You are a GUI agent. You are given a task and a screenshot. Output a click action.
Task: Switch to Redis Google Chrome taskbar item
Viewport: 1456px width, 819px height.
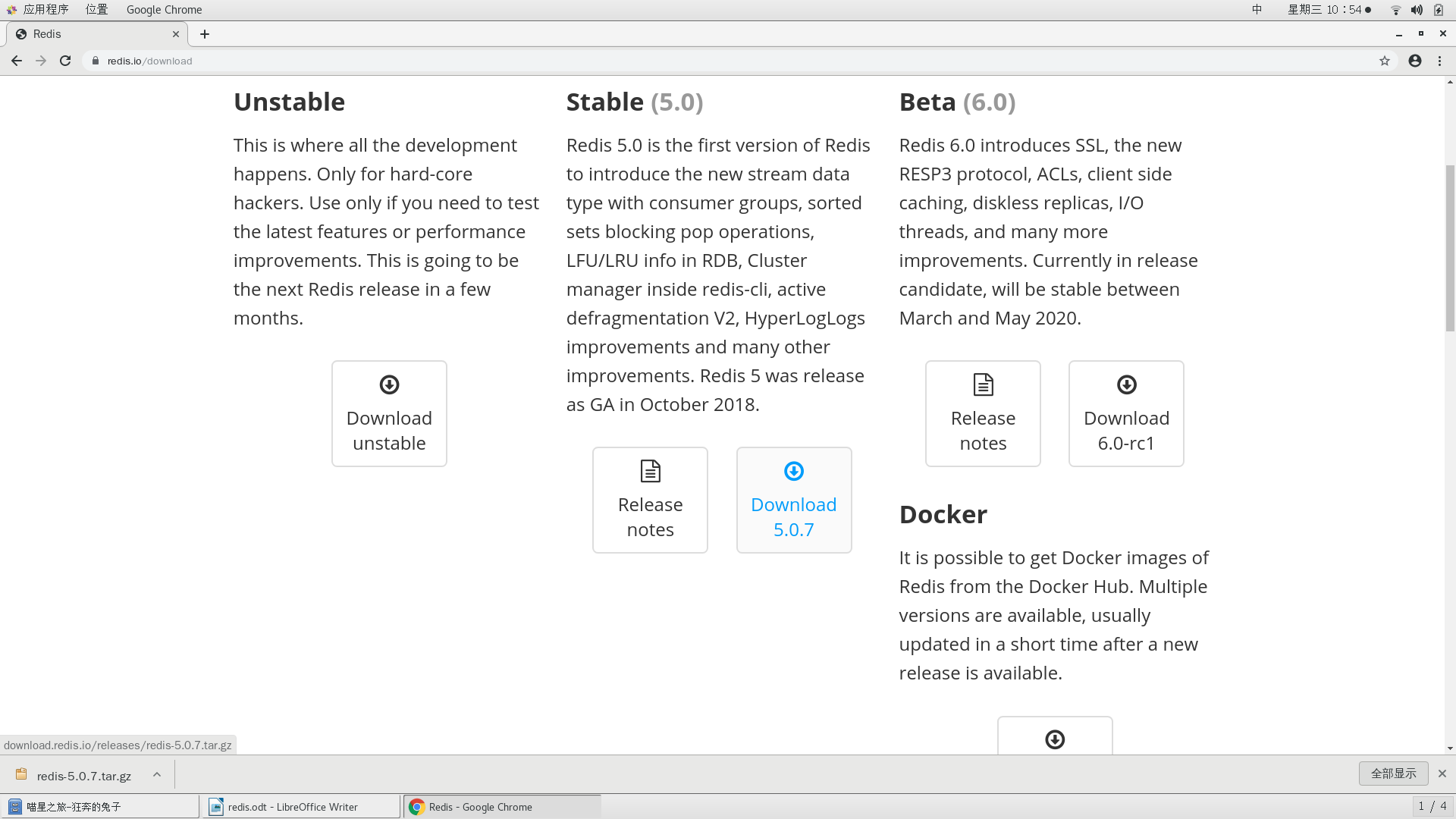point(502,807)
